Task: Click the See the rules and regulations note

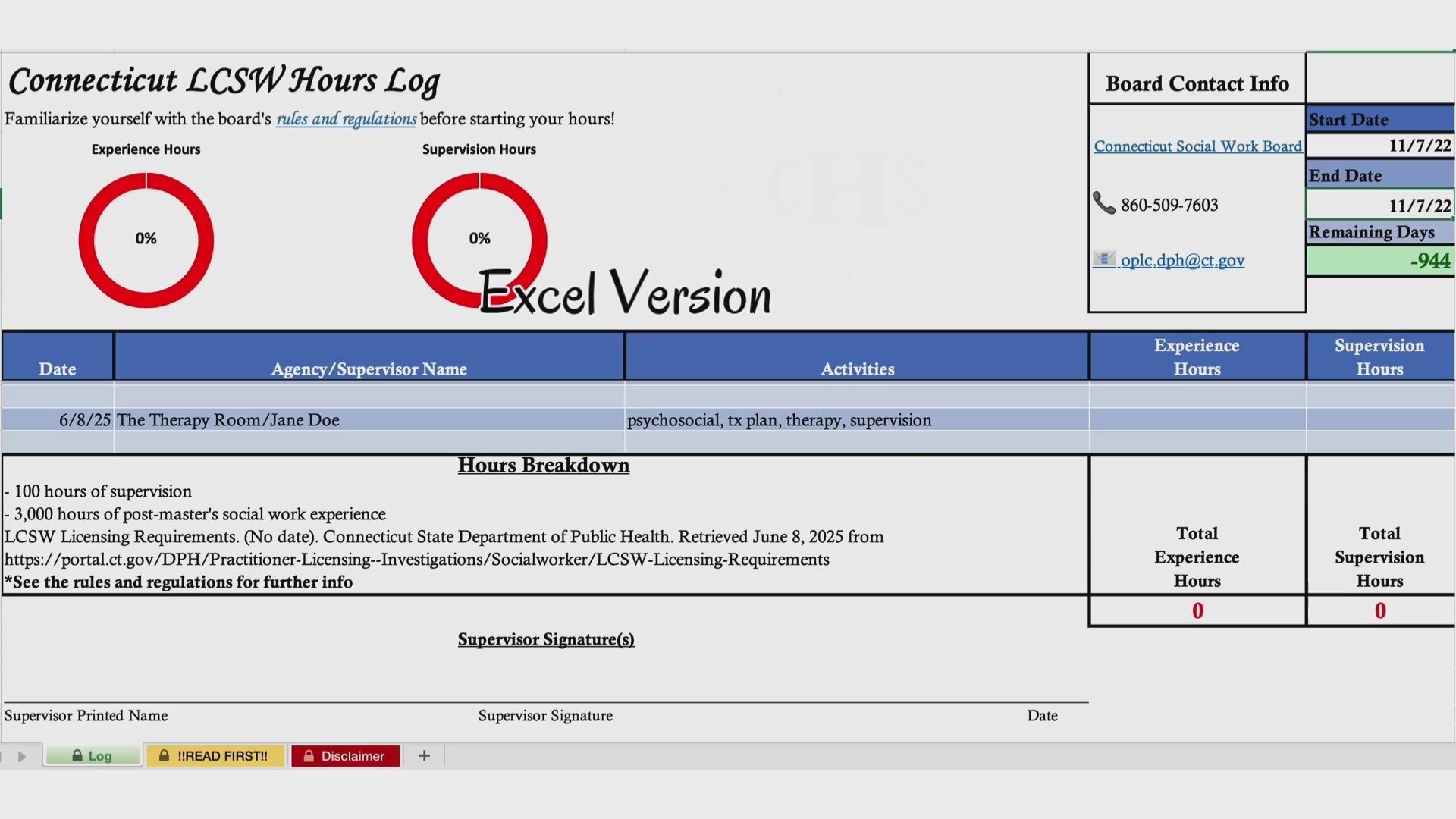Action: (x=178, y=582)
